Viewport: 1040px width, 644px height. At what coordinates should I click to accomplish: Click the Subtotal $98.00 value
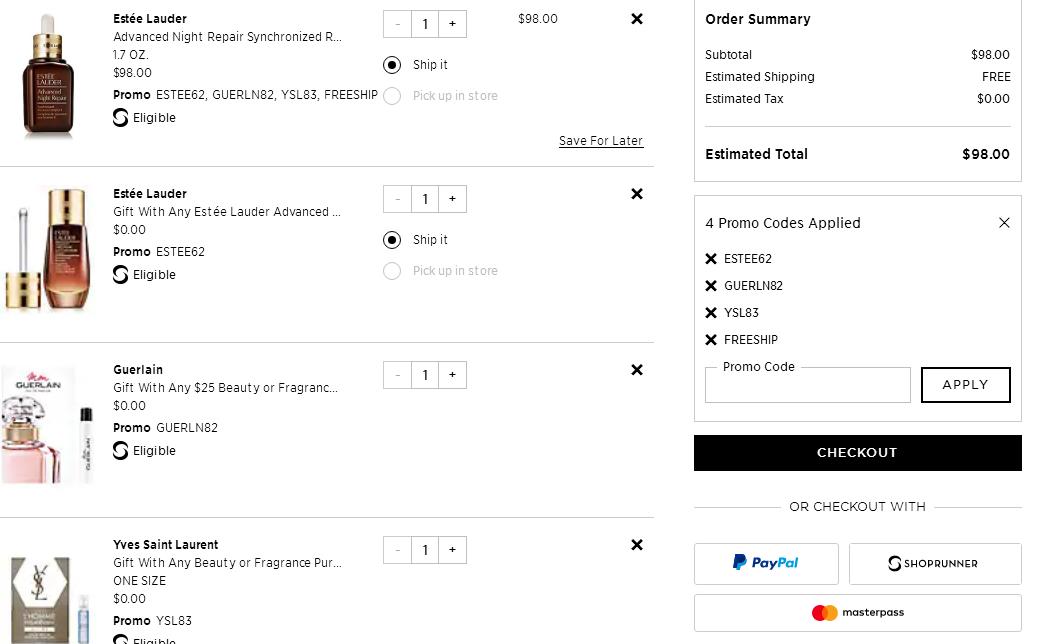click(x=990, y=54)
